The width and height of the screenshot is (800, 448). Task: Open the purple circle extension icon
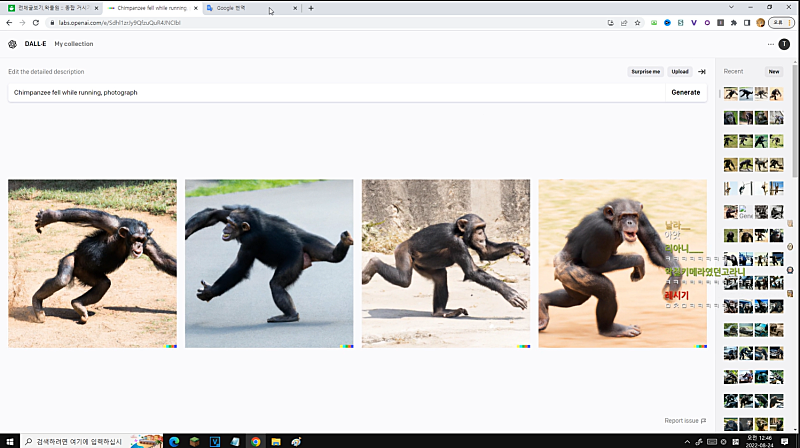707,23
